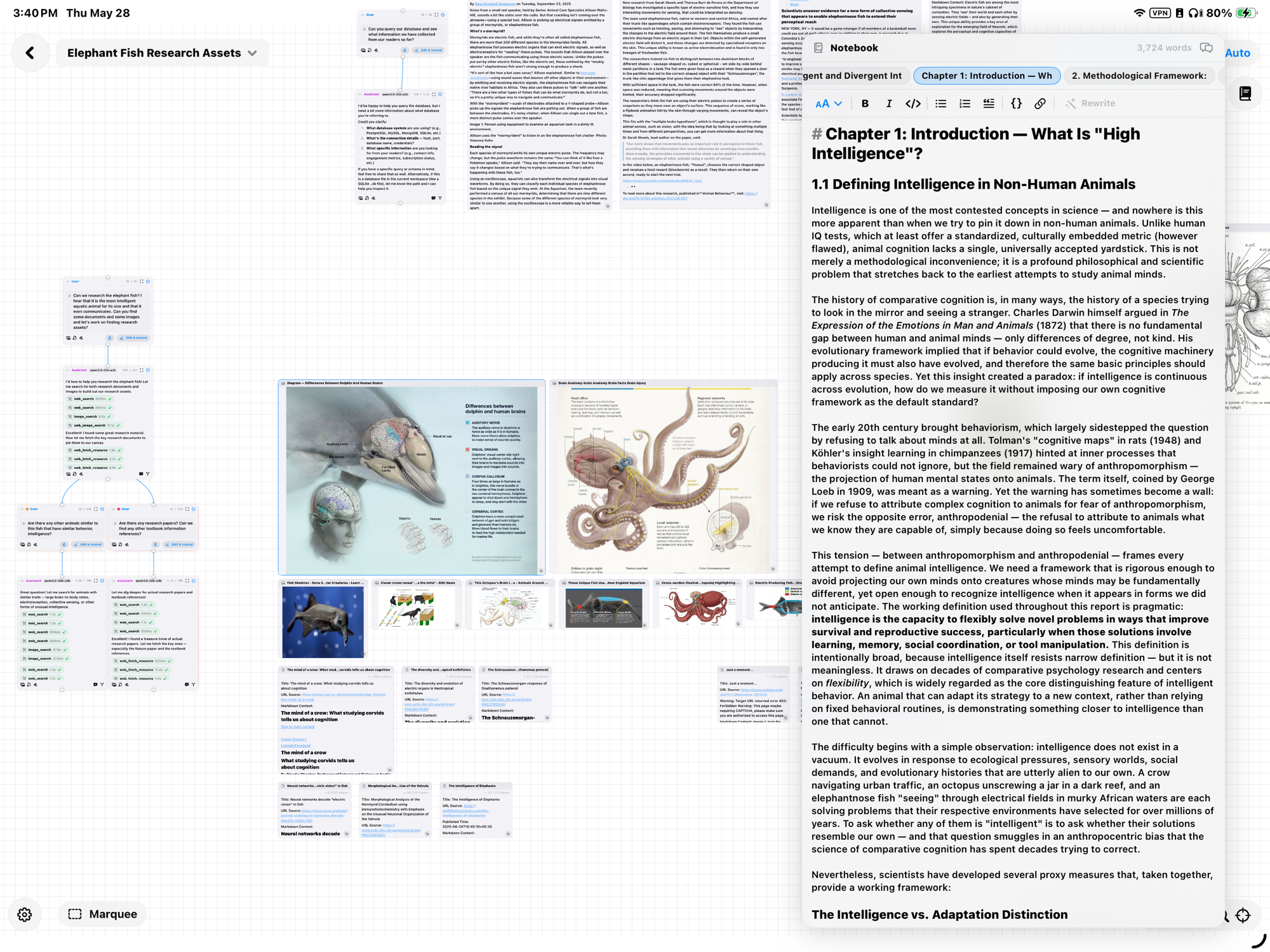Regenerate the 'any research papers' user message

point(156,544)
